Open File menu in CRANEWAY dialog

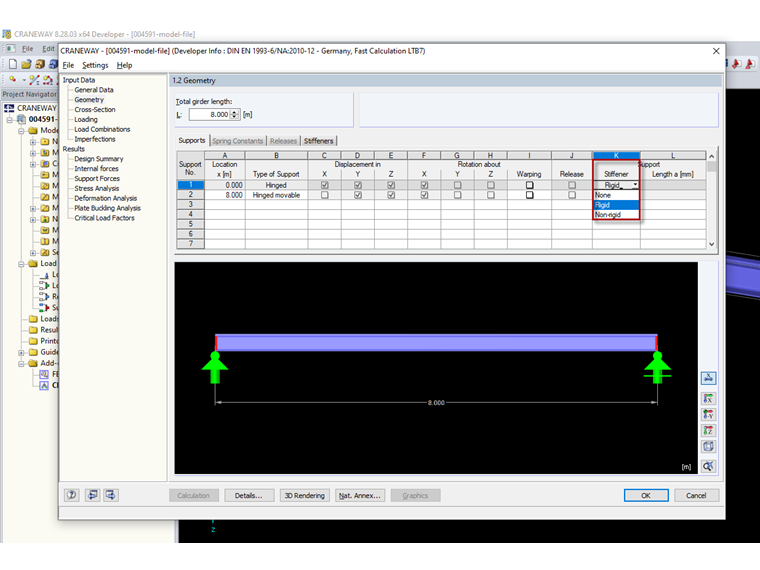coord(68,65)
